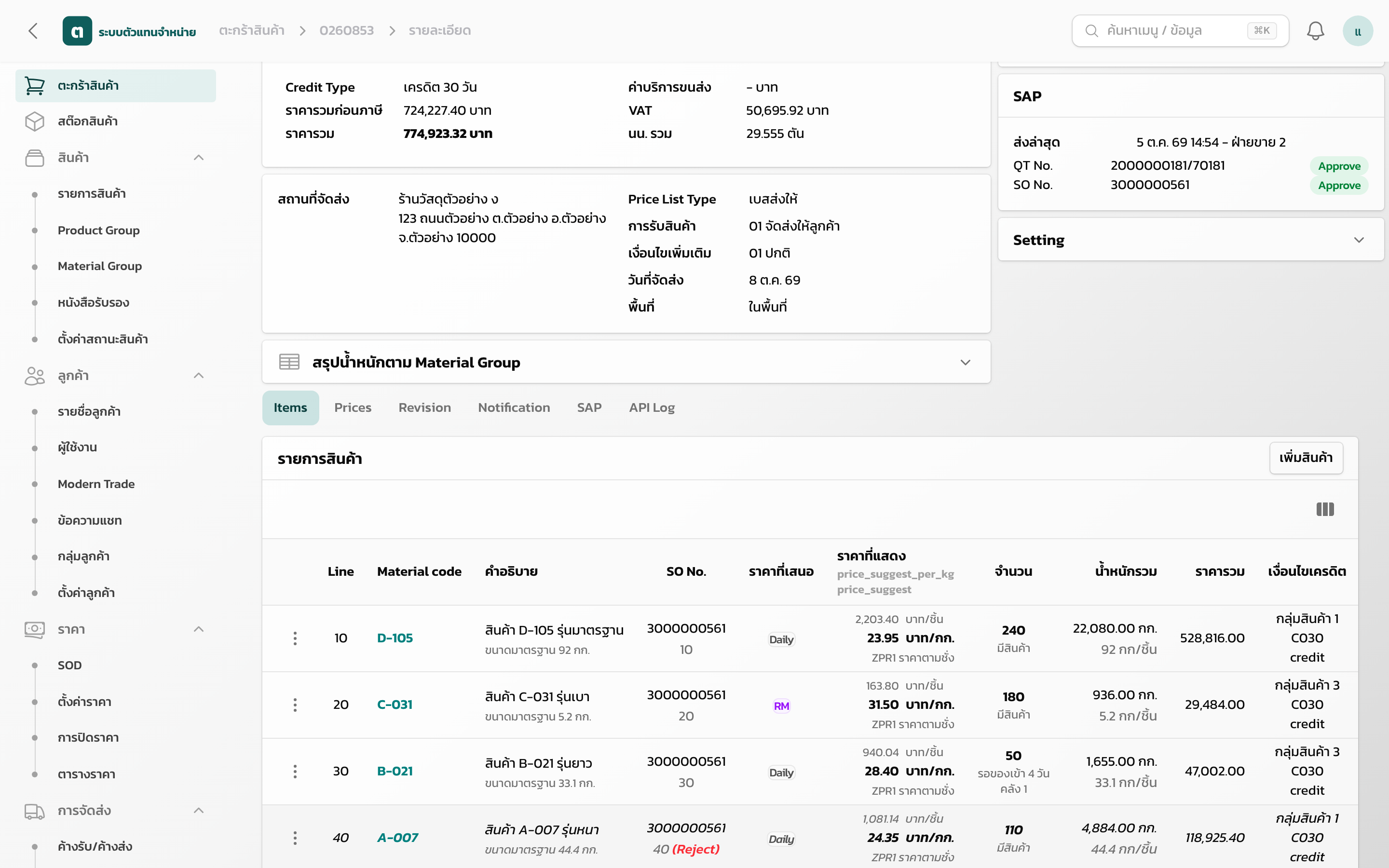Focus the ค้นหาเมนู / ข้อมูล search field

(x=1180, y=31)
